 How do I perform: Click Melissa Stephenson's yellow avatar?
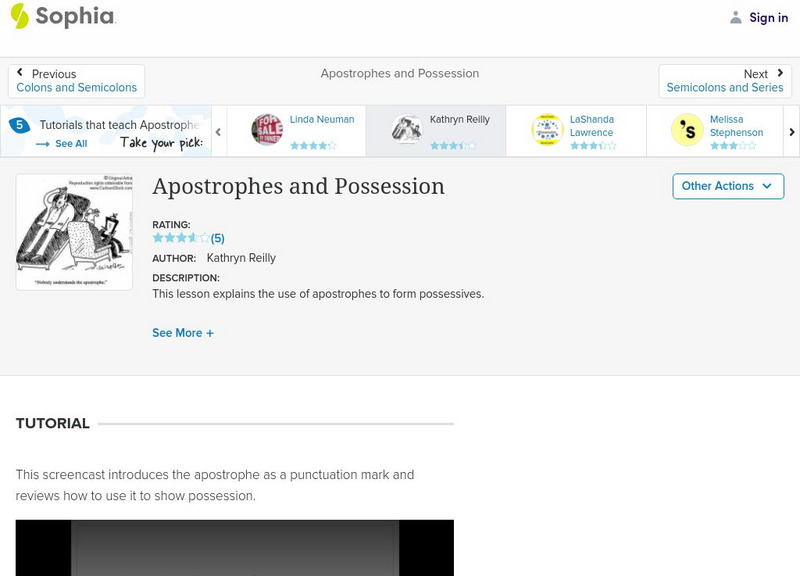click(x=687, y=130)
